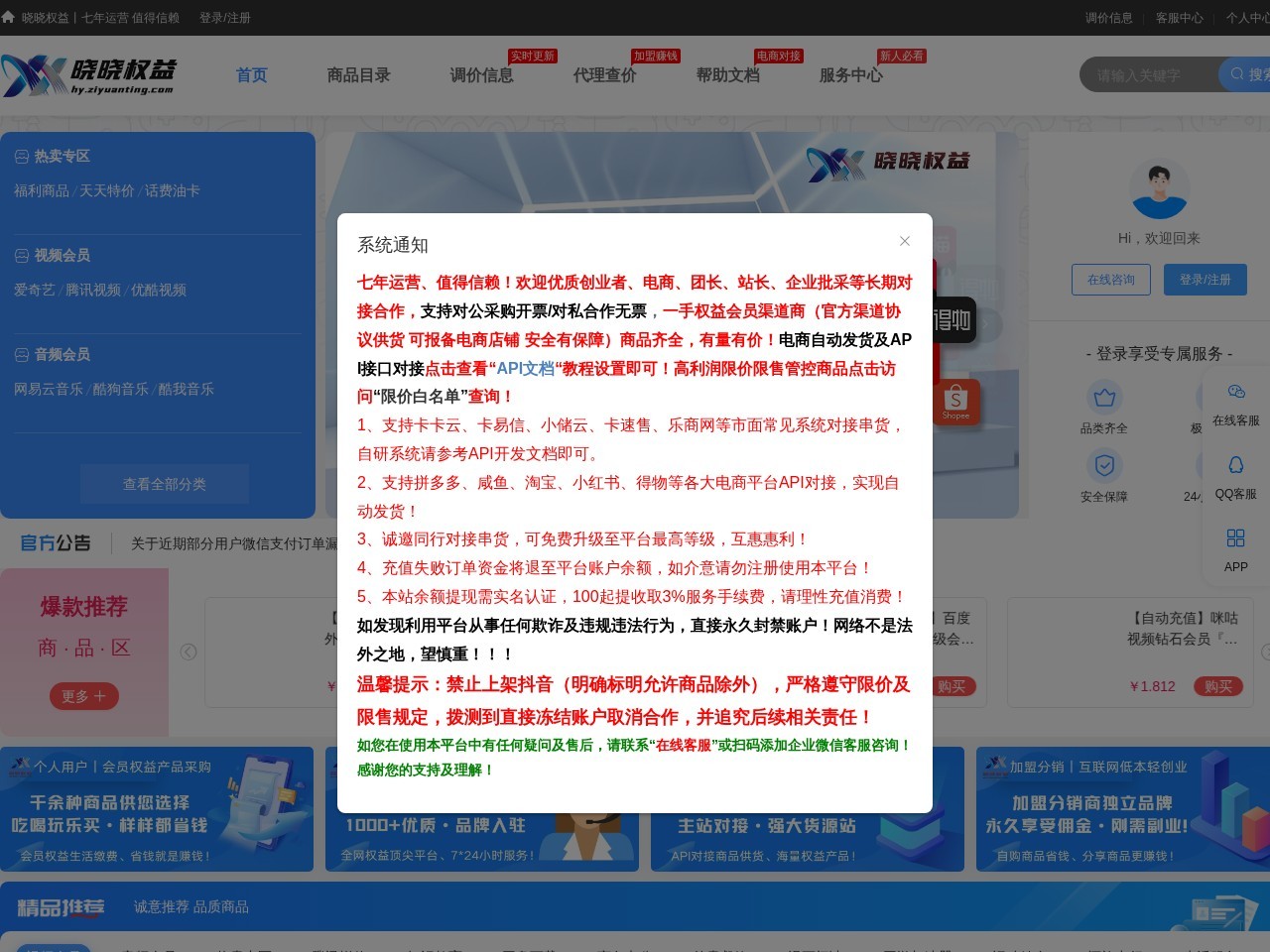Image resolution: width=1270 pixels, height=952 pixels.
Task: Click the QQ客服 penguin icon
Action: coord(1234,465)
